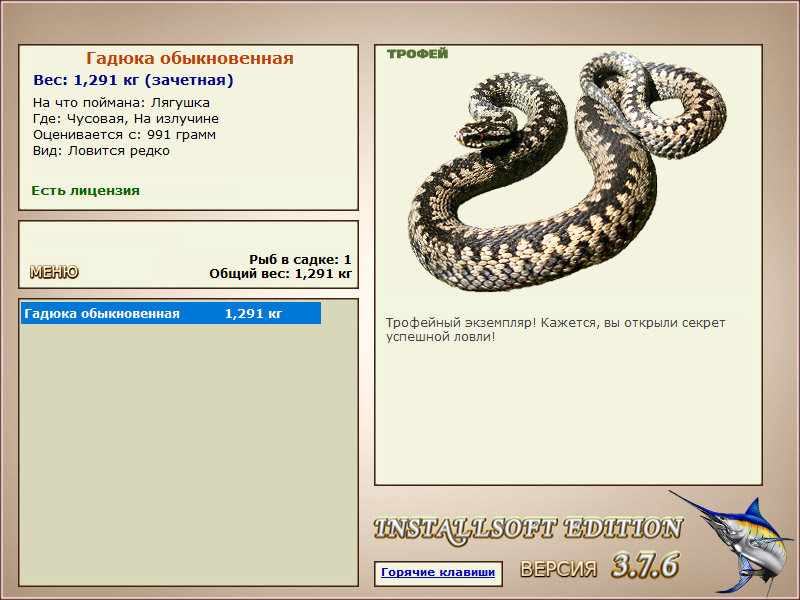
Task: Click the Гадюка обыкновенная title heading
Action: coord(189,58)
